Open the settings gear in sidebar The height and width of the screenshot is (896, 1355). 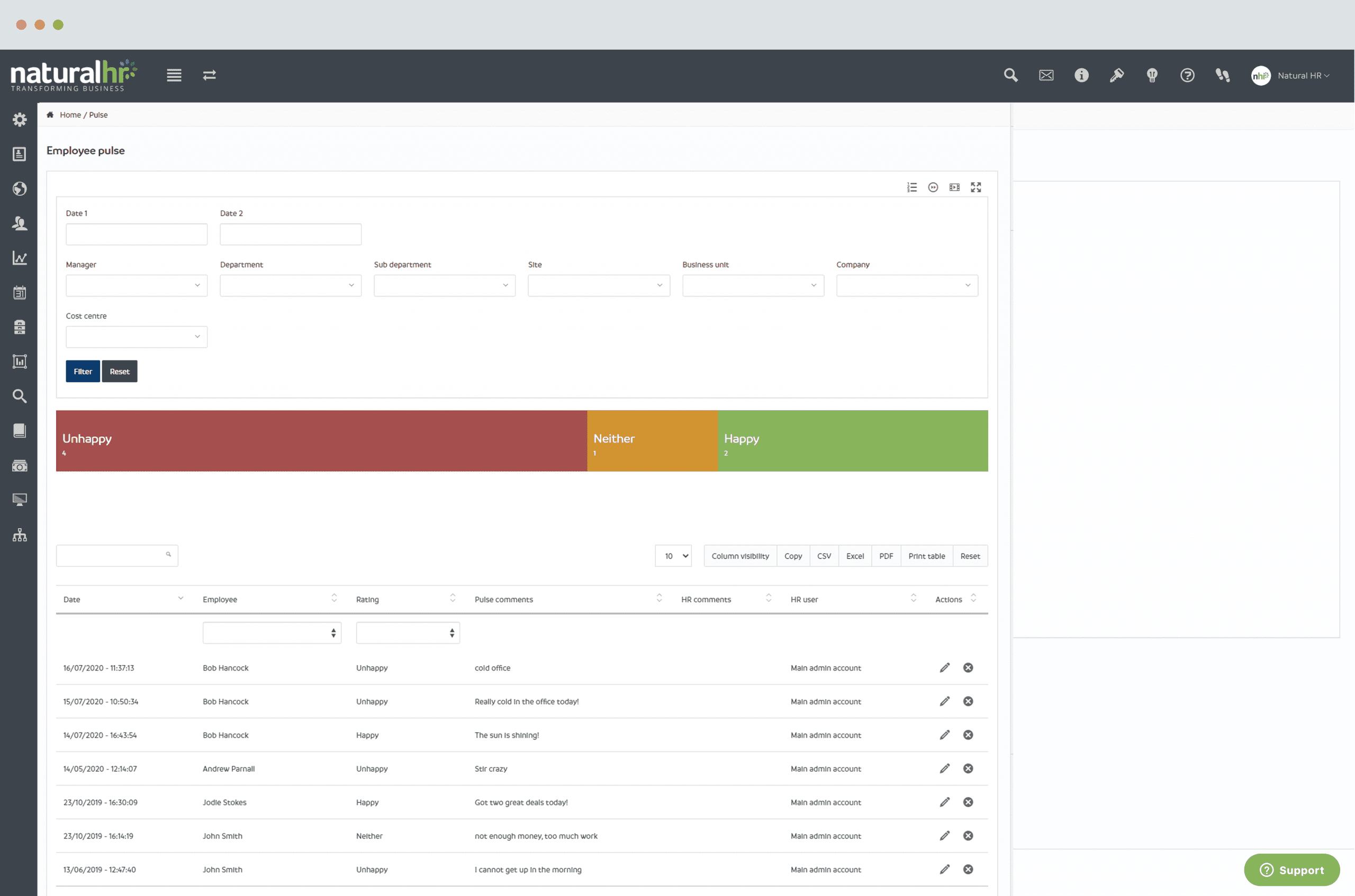click(x=20, y=120)
